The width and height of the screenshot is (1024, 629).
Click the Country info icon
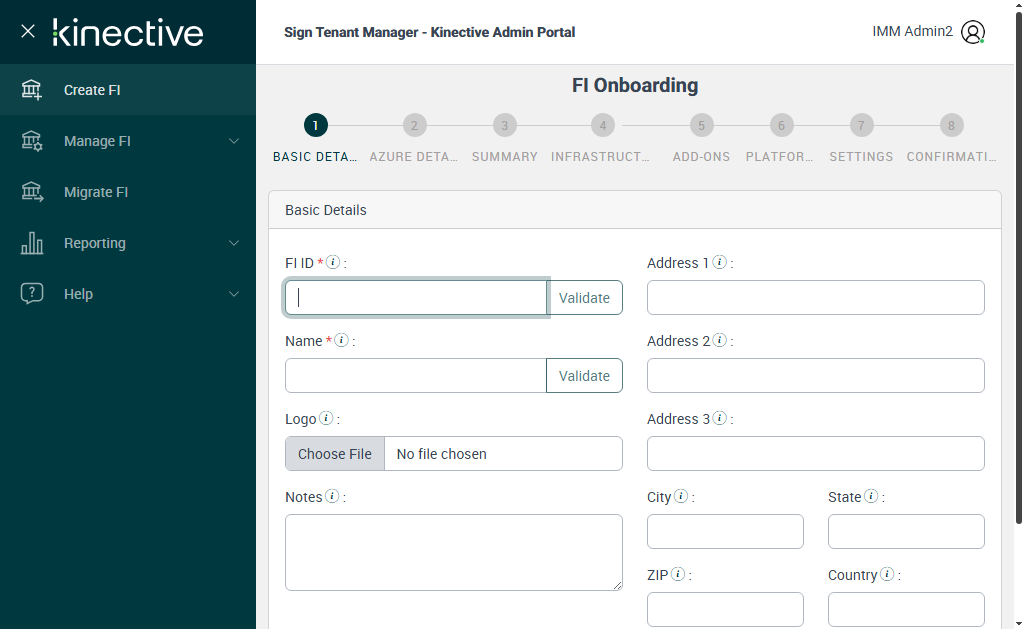coord(887,574)
